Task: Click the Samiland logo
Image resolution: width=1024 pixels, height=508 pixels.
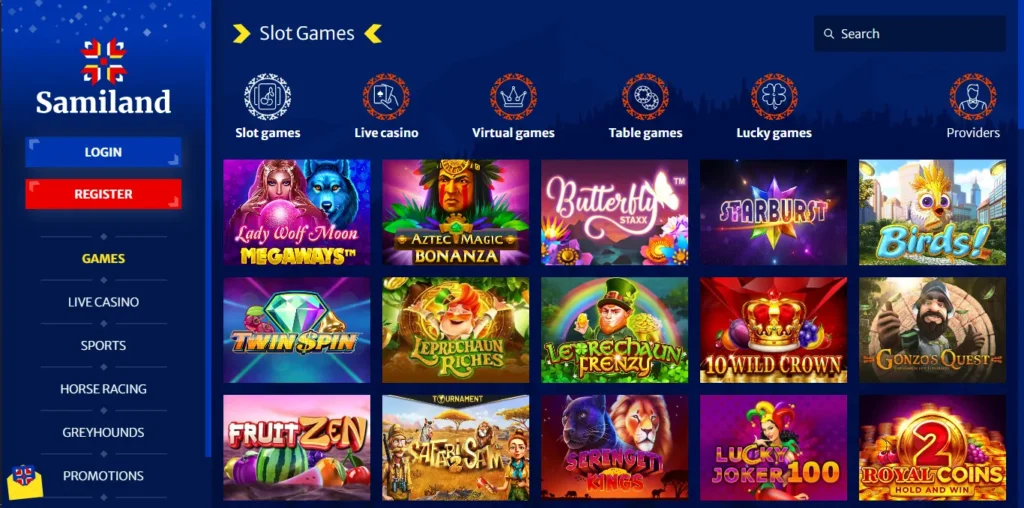Action: point(103,76)
